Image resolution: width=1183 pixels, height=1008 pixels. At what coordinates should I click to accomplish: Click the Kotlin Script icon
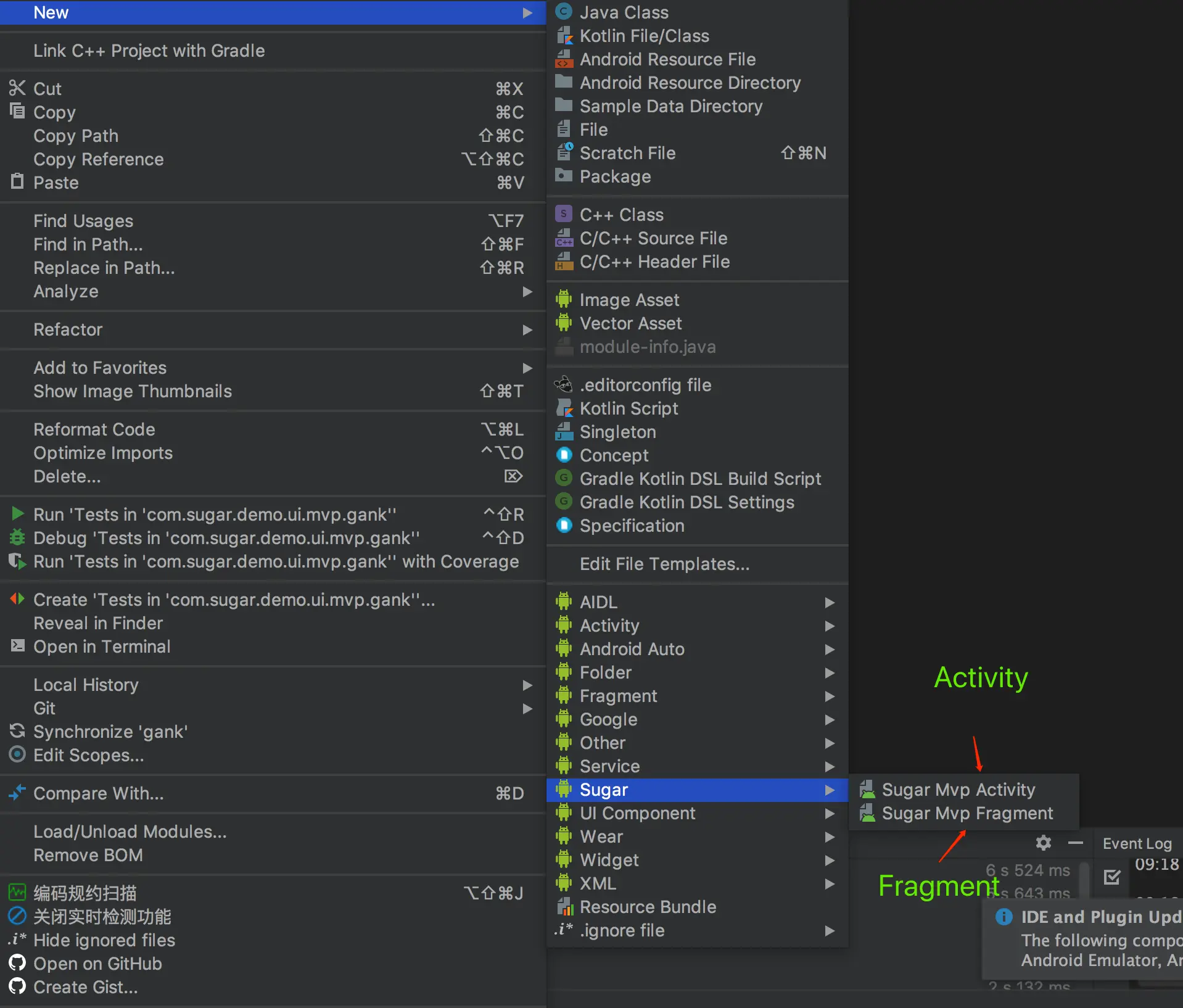(x=564, y=408)
